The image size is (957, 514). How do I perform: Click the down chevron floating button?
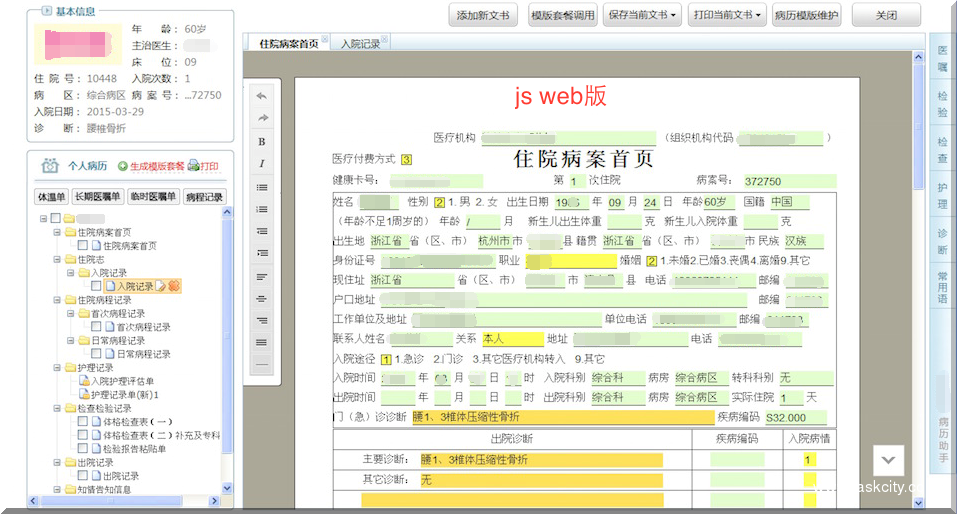[x=888, y=460]
